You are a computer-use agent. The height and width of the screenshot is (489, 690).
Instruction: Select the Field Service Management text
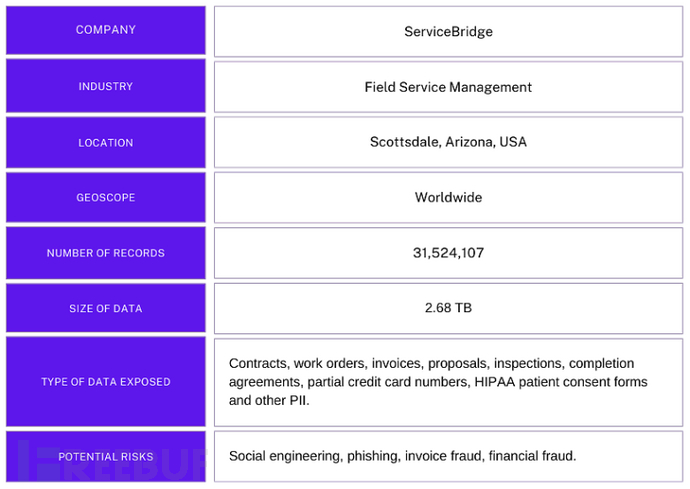[448, 87]
